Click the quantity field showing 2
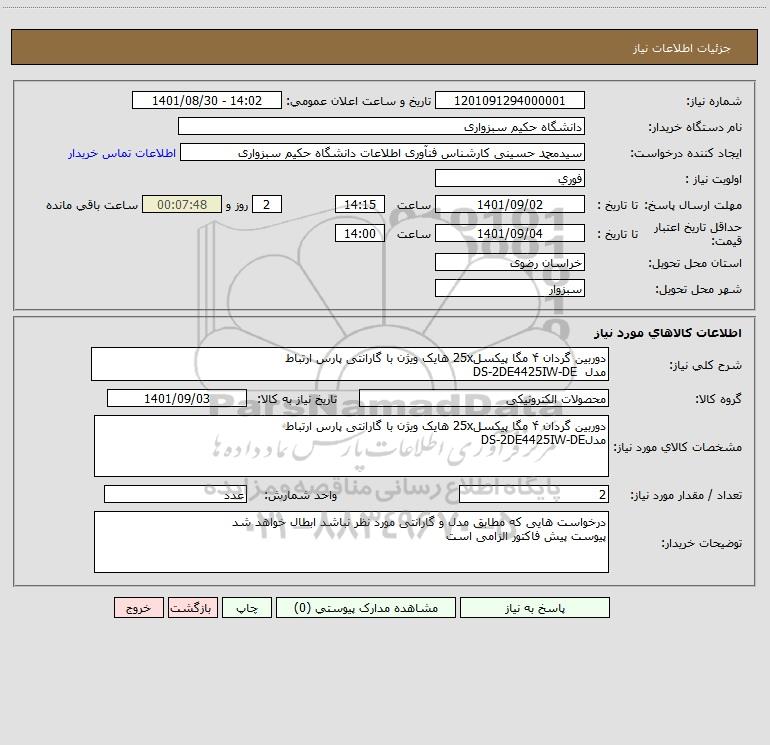This screenshot has height=745, width=770. pos(534,494)
